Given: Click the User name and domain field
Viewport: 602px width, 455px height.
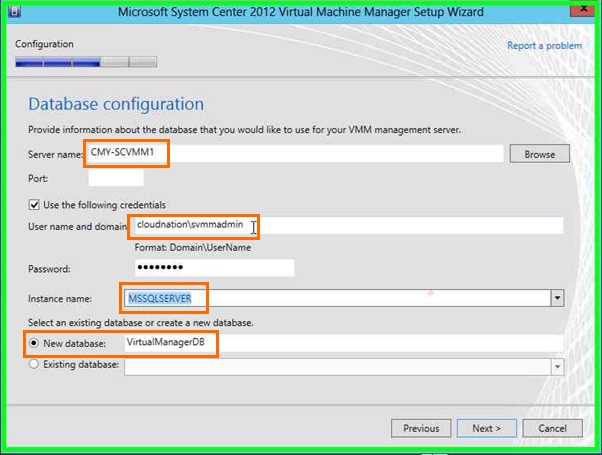Looking at the screenshot, I should (349, 225).
